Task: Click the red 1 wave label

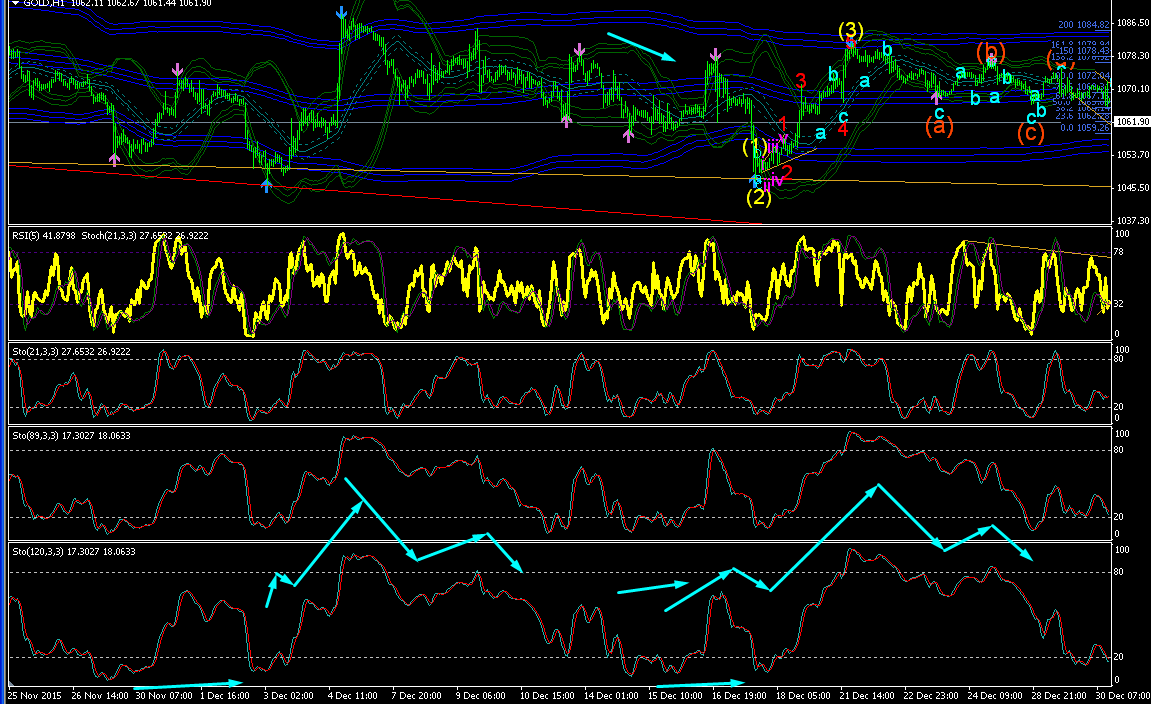Action: click(x=783, y=123)
